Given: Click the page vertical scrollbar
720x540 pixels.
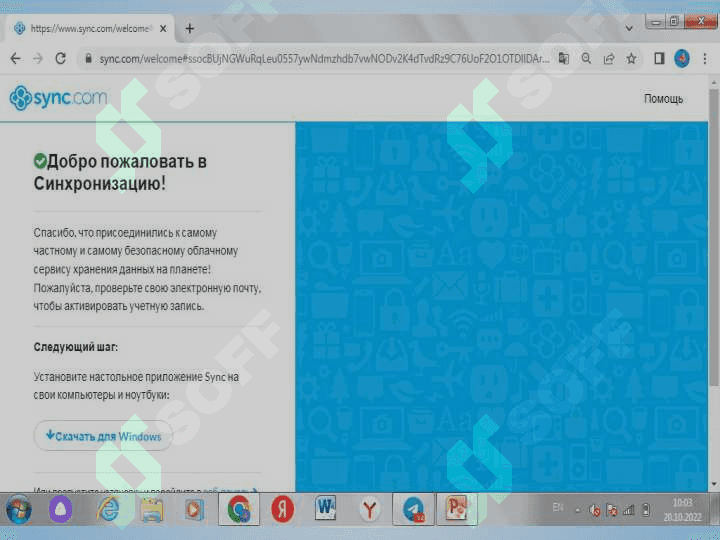Looking at the screenshot, I should coord(714,236).
